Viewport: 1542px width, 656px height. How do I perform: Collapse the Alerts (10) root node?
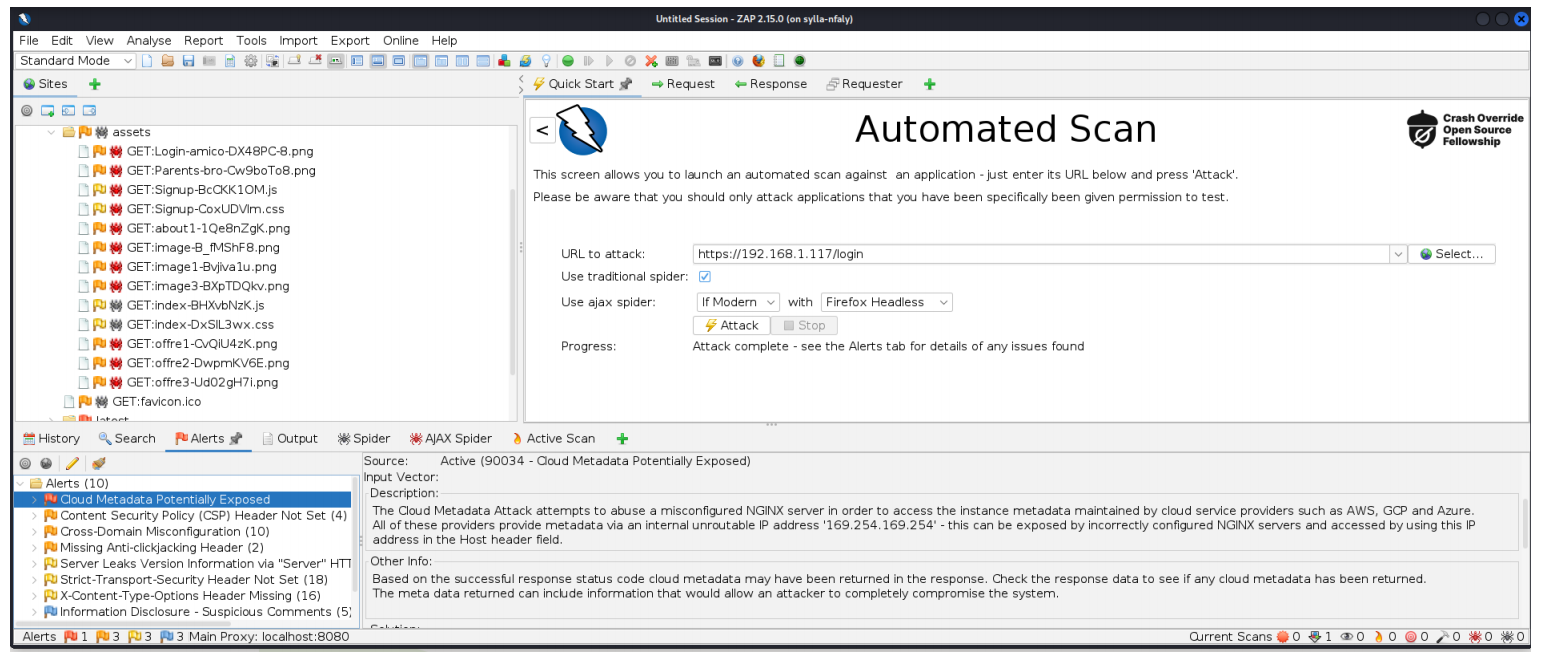point(21,483)
